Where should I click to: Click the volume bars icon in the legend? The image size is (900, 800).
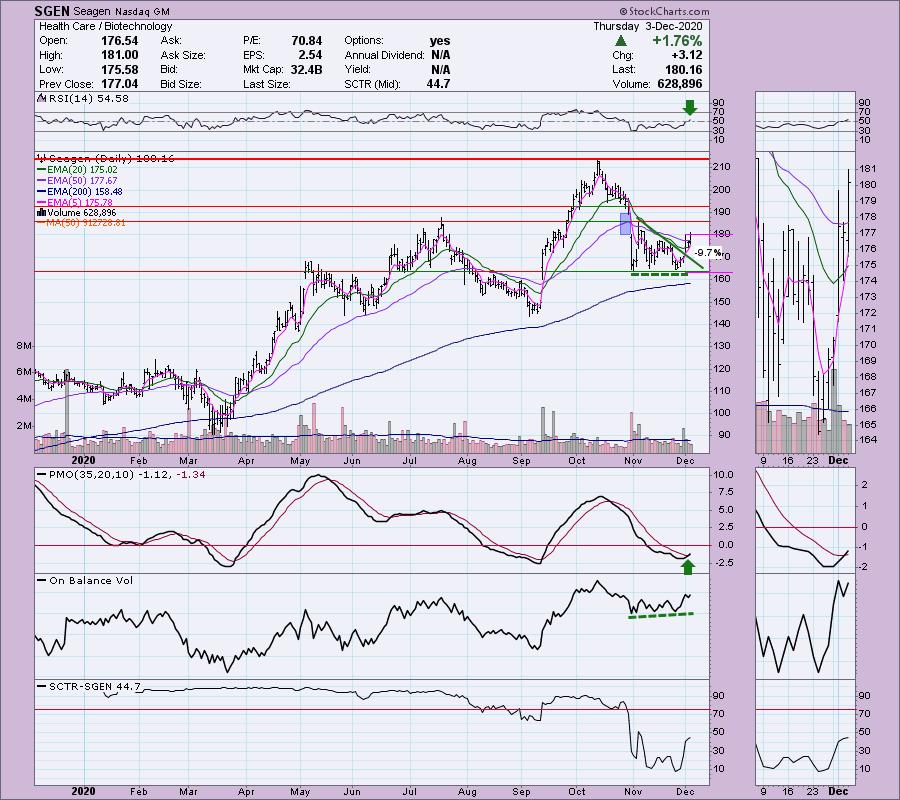coord(41,212)
